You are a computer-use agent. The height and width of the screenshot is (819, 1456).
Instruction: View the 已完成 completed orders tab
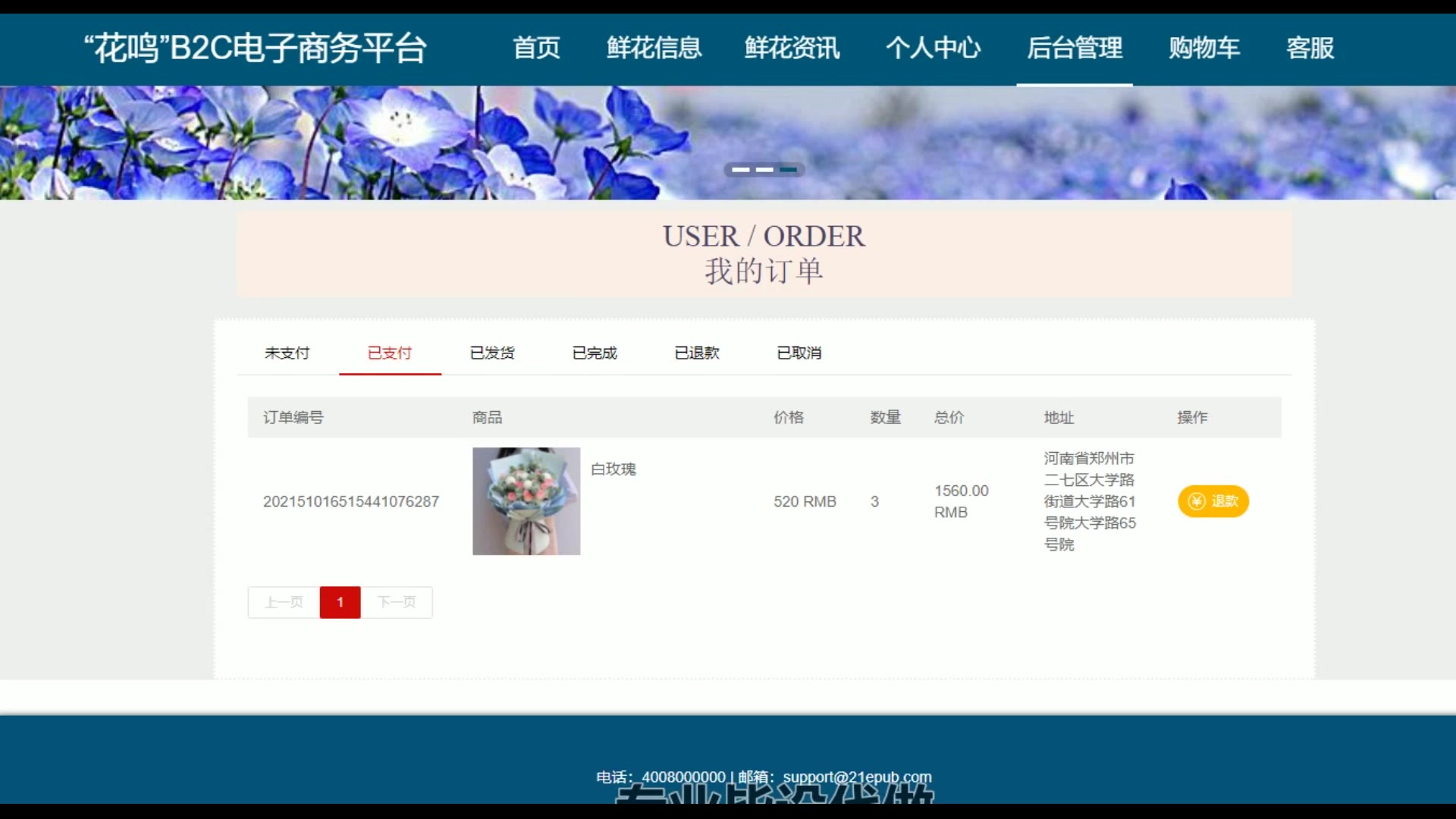click(595, 353)
